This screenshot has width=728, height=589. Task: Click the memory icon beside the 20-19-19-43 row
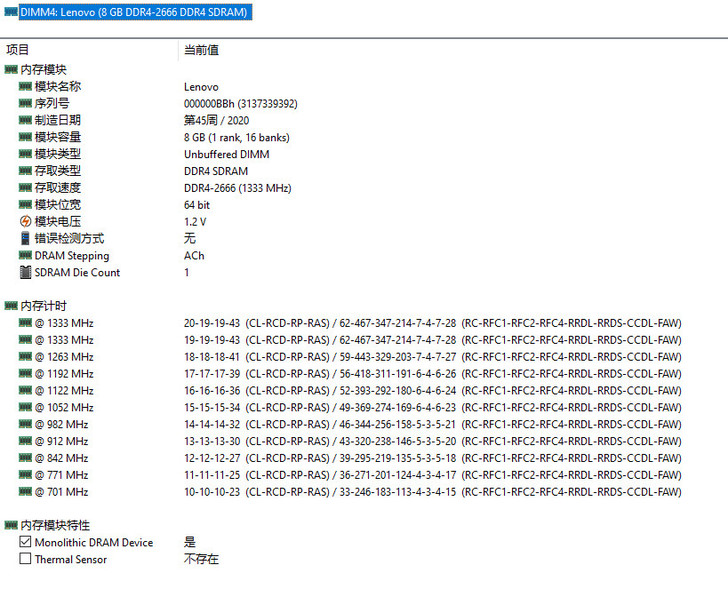[25, 323]
